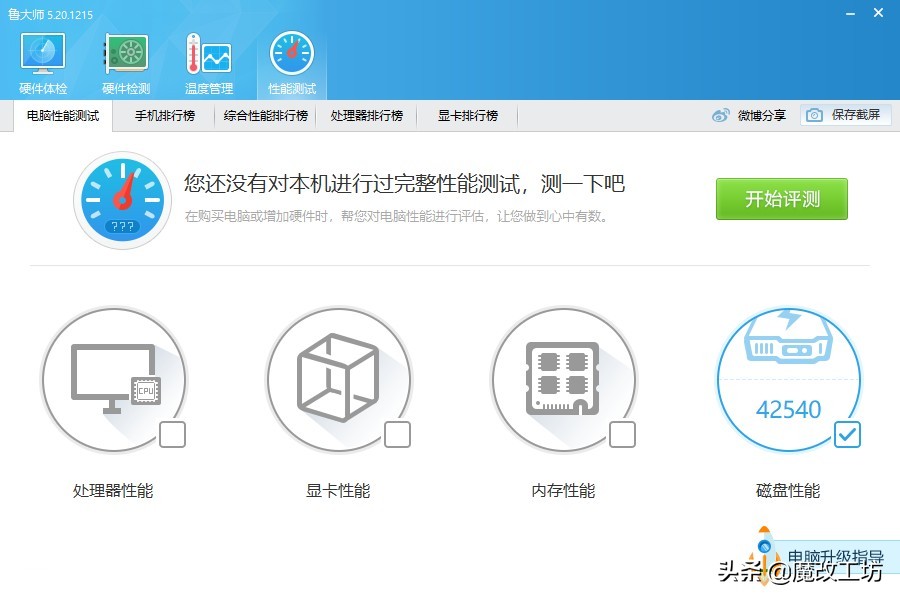Close the 鲁大师 window
The width and height of the screenshot is (900, 600).
point(878,13)
